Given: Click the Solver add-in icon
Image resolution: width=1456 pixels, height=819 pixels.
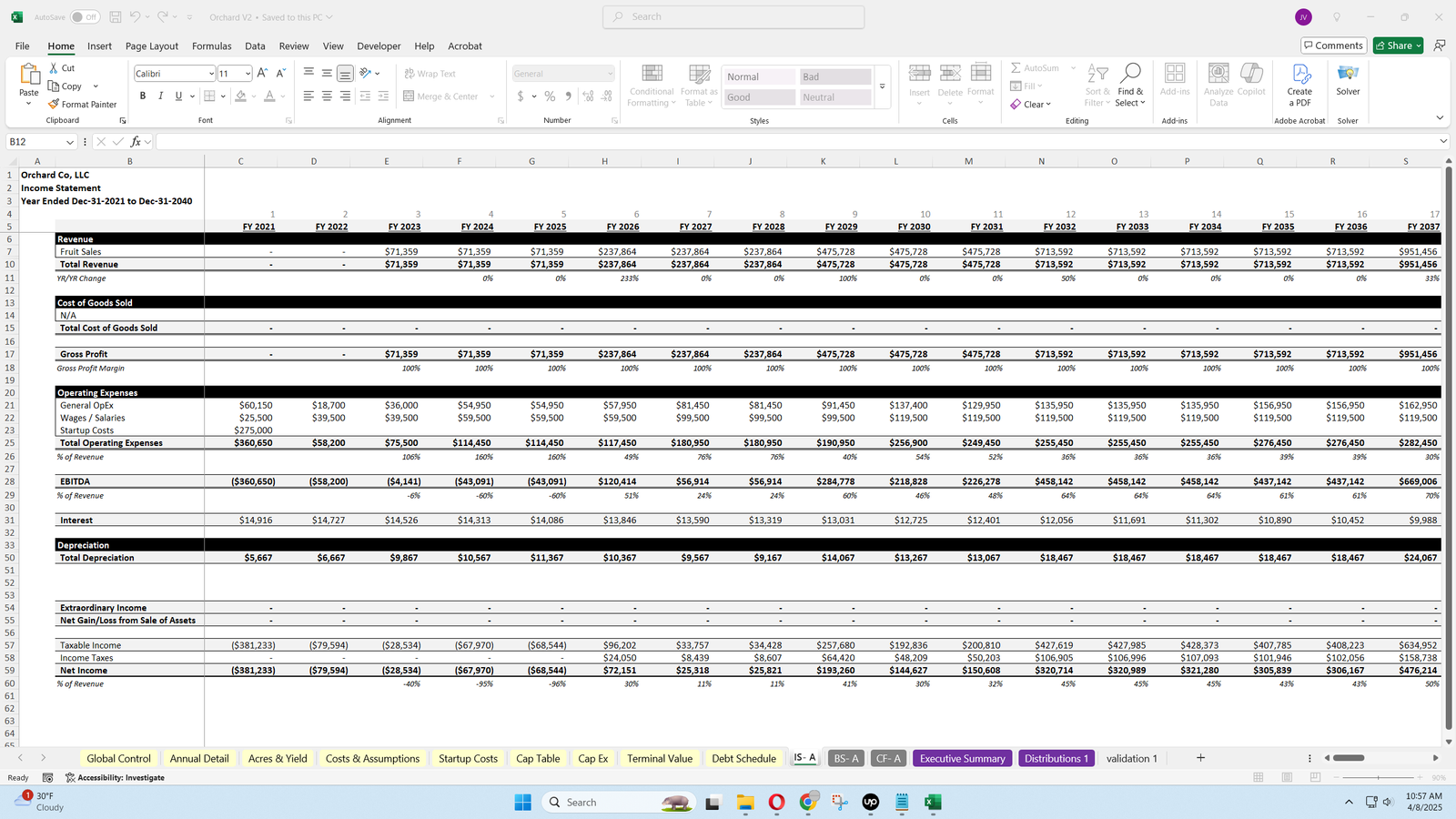Looking at the screenshot, I should click(1348, 75).
